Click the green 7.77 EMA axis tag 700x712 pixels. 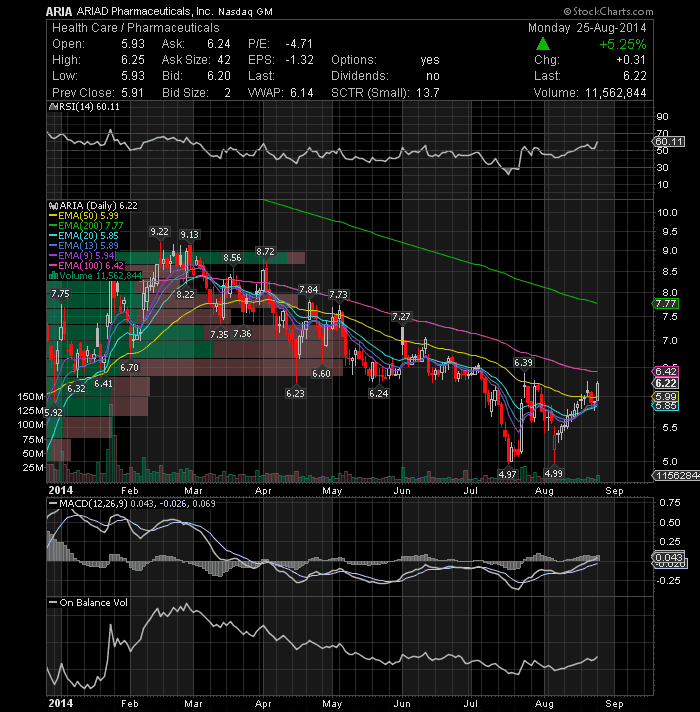(x=665, y=303)
